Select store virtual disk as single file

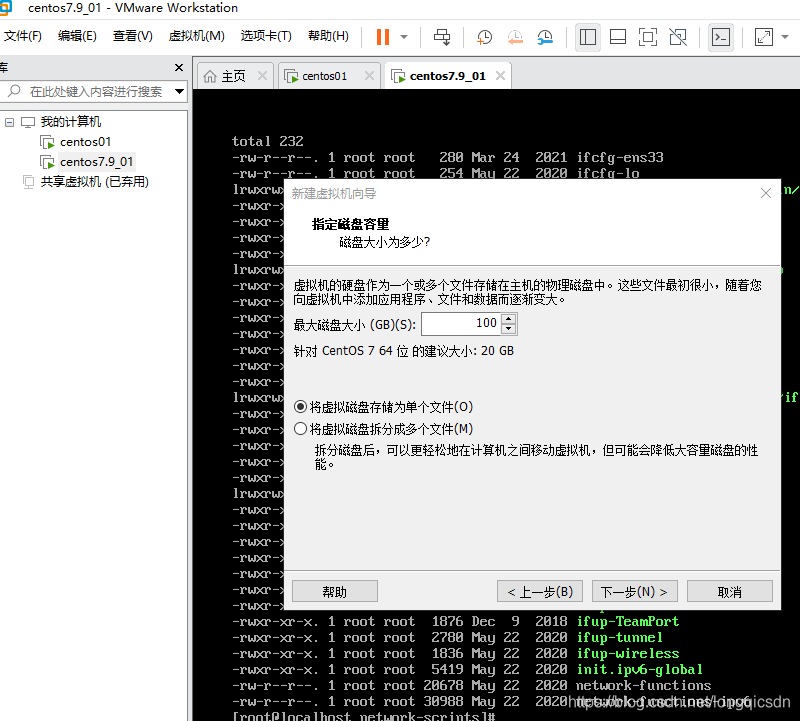click(x=301, y=407)
